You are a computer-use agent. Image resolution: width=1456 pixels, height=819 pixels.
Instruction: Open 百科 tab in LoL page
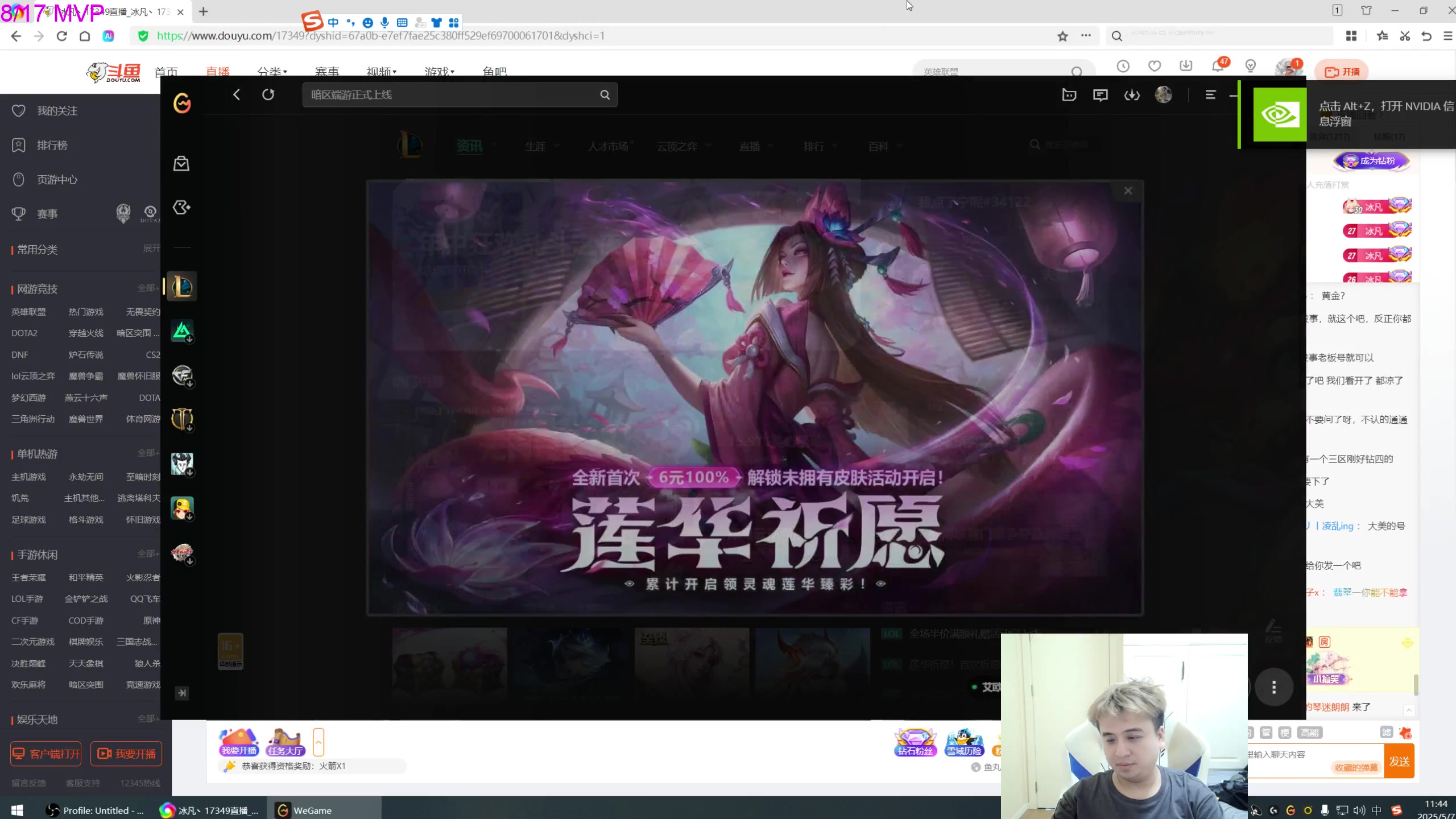pyautogui.click(x=878, y=146)
